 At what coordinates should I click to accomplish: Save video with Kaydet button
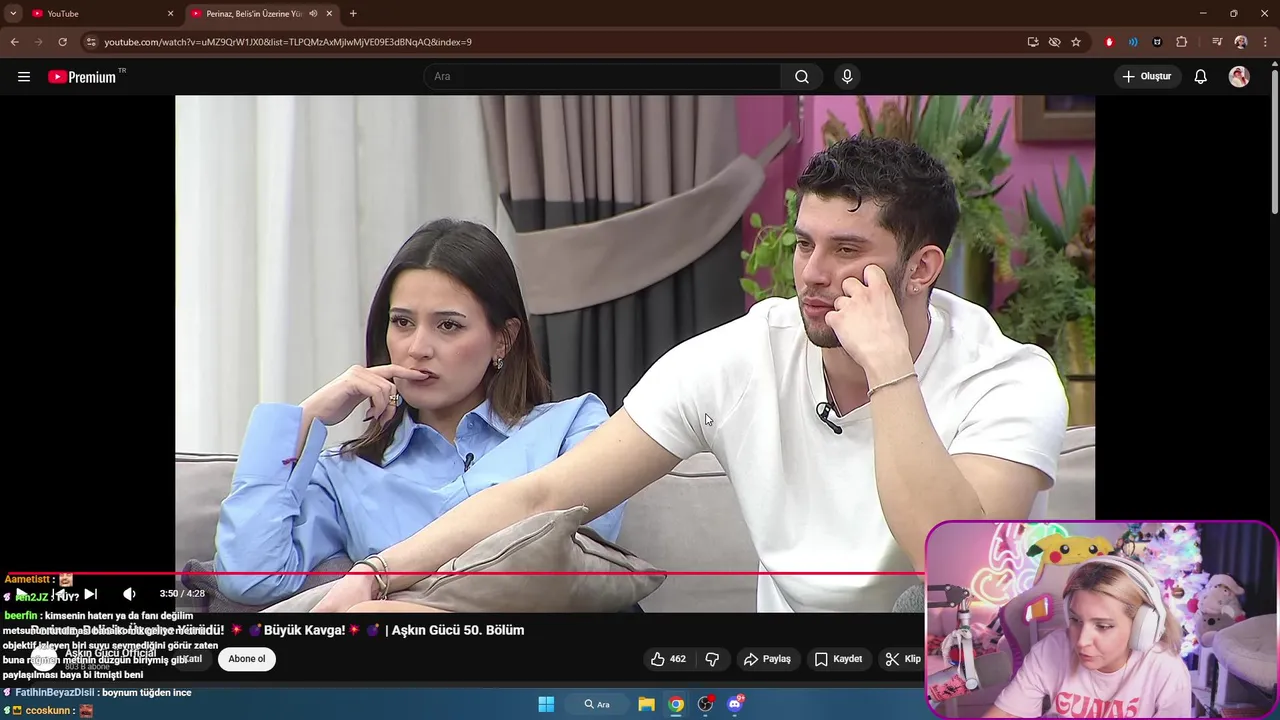click(838, 659)
